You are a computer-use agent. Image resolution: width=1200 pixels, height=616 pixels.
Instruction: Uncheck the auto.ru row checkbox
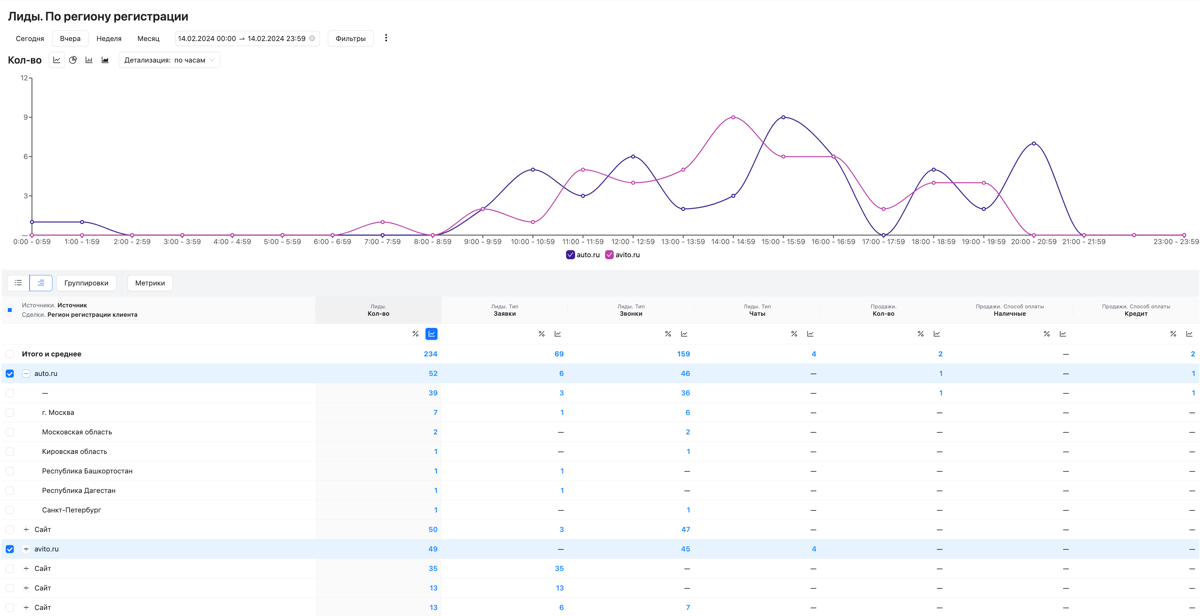[x=10, y=374]
